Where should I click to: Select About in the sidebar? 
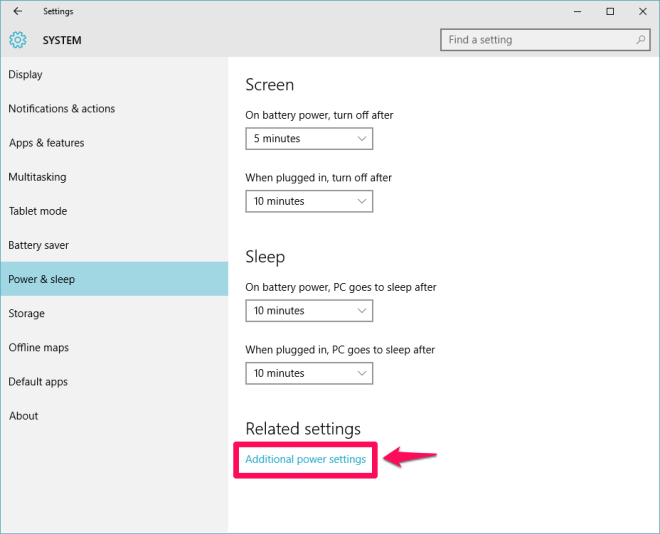pyautogui.click(x=114, y=415)
